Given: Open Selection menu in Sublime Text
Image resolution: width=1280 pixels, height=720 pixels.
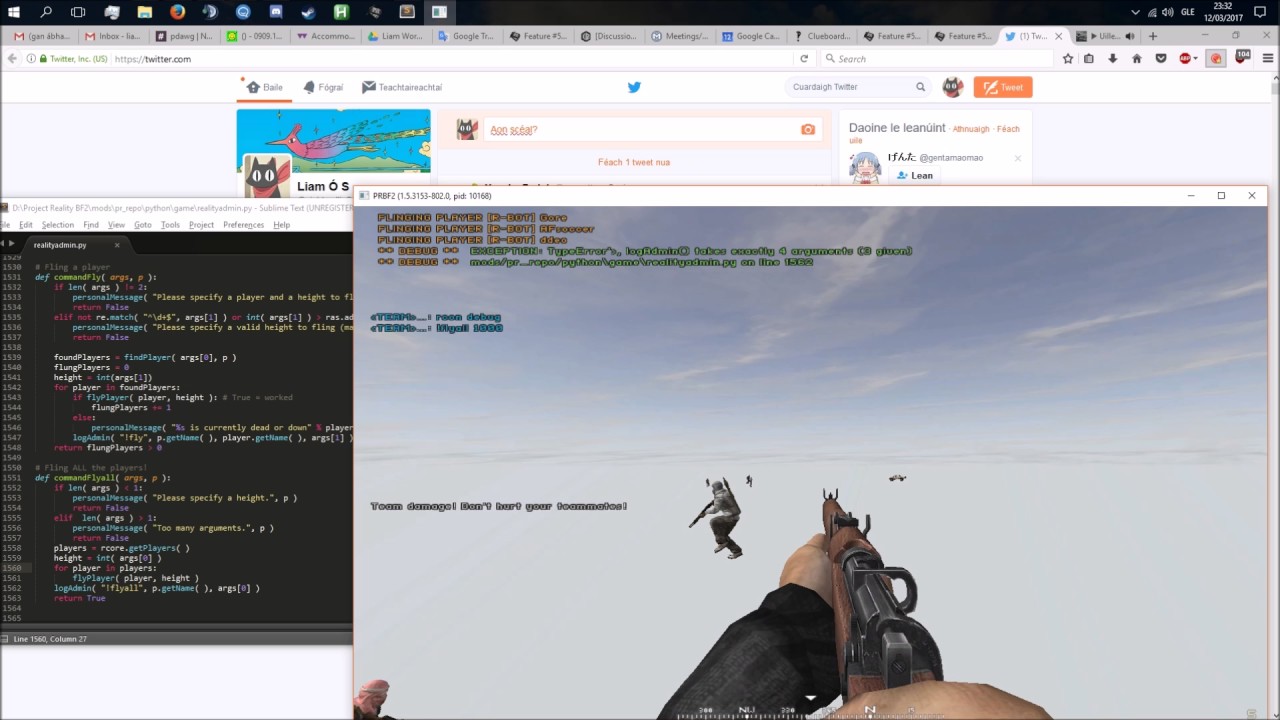Looking at the screenshot, I should (x=57, y=225).
